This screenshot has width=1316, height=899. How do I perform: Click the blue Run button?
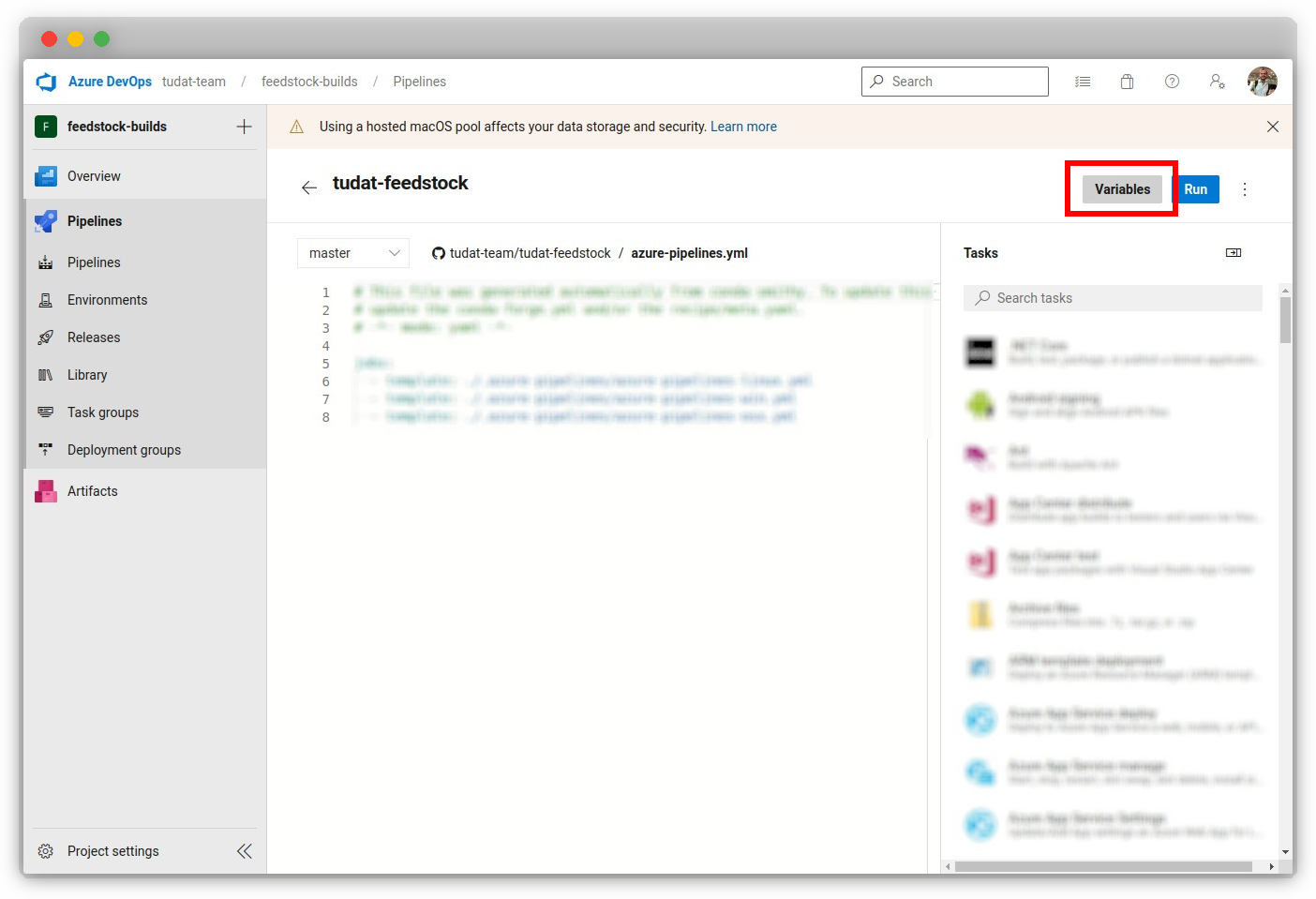tap(1196, 189)
